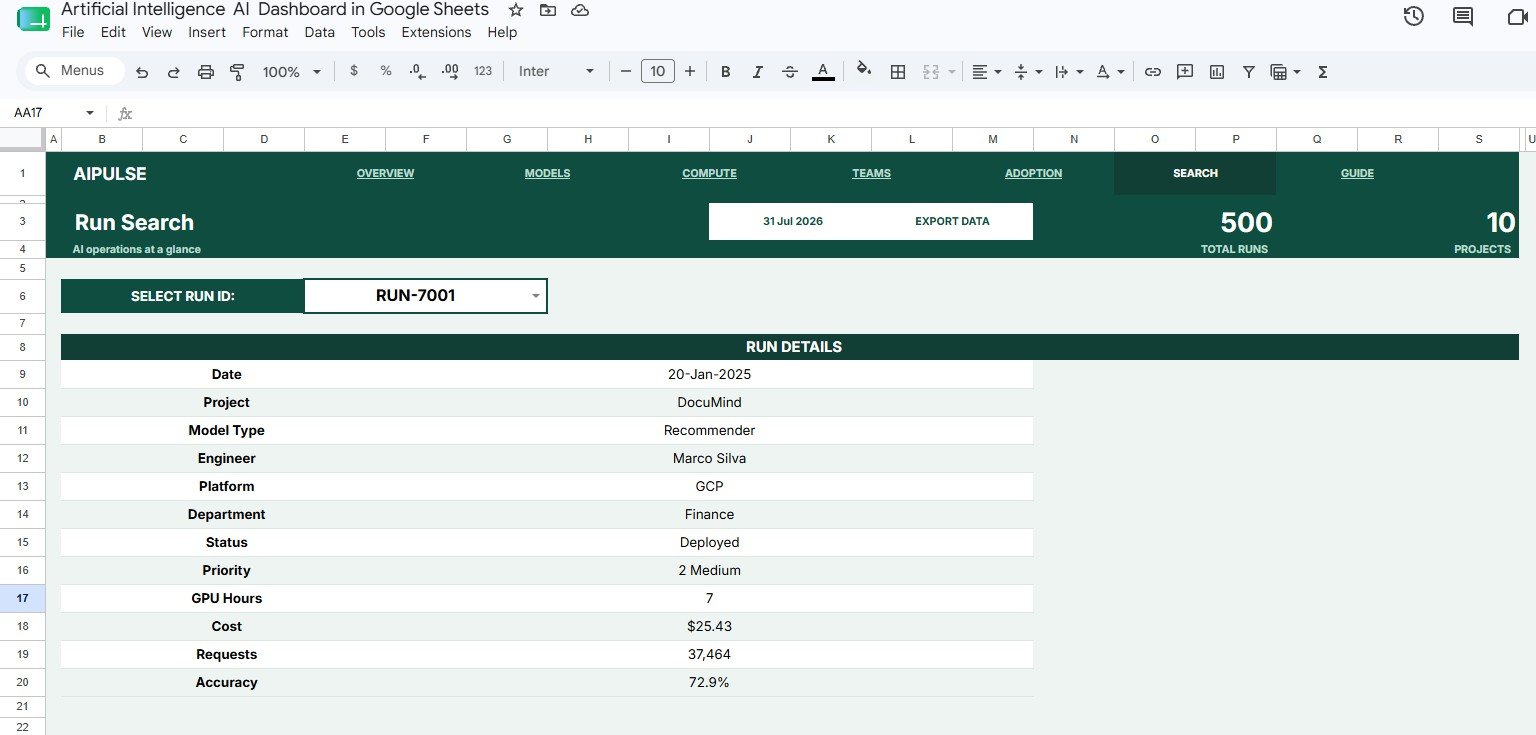Open the Format menu
This screenshot has height=735, width=1536.
(265, 32)
